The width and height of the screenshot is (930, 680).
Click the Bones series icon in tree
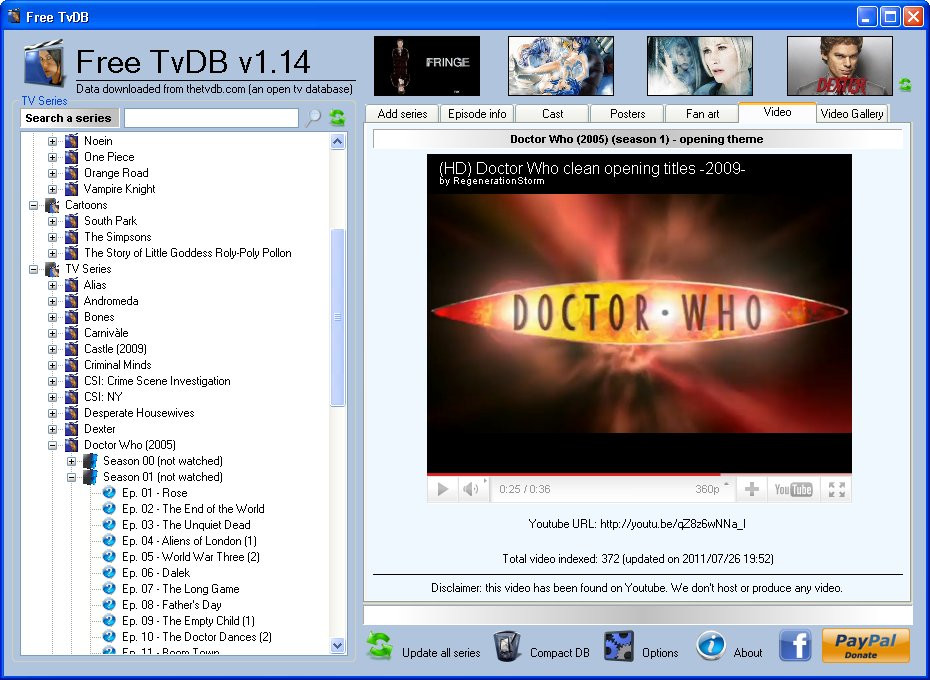(x=71, y=317)
